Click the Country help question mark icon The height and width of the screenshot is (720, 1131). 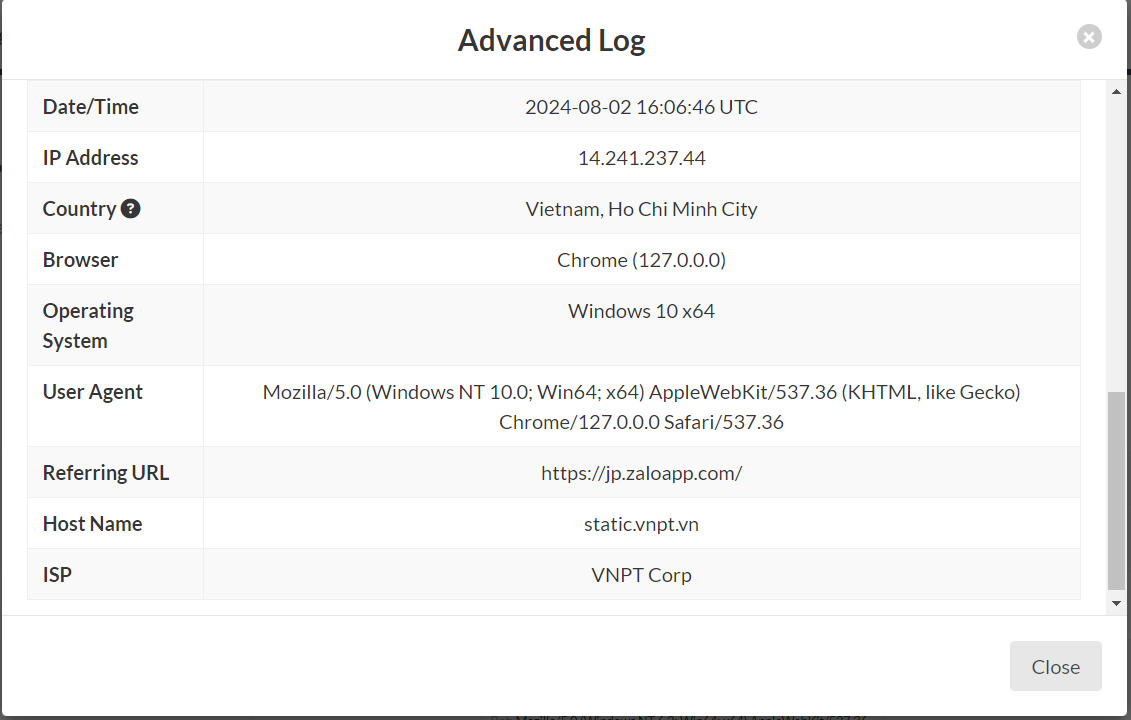pos(131,208)
